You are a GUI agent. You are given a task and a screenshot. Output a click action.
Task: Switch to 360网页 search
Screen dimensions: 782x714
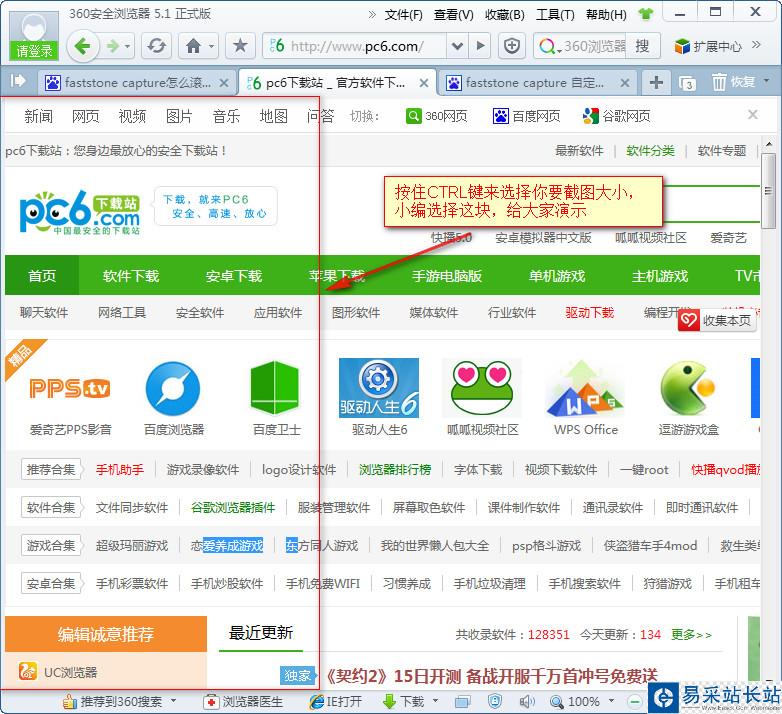(436, 116)
